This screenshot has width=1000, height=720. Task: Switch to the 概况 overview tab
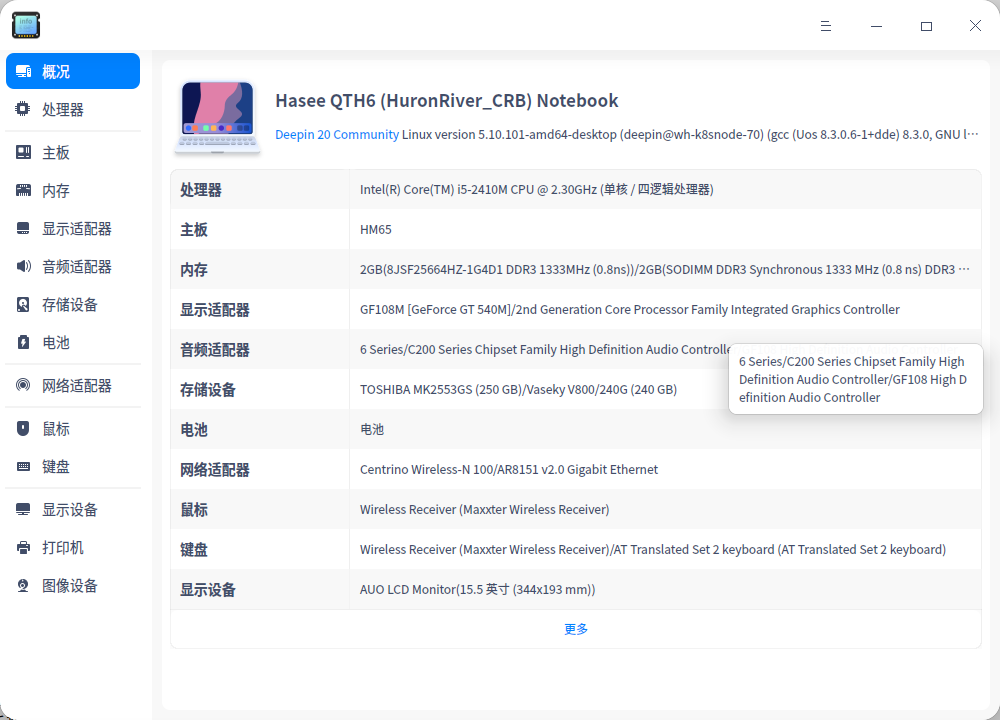coord(72,71)
